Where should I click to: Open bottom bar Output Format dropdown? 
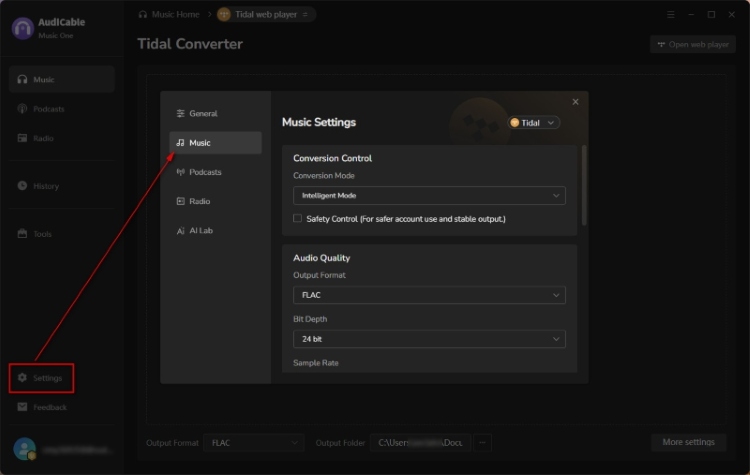(x=254, y=443)
